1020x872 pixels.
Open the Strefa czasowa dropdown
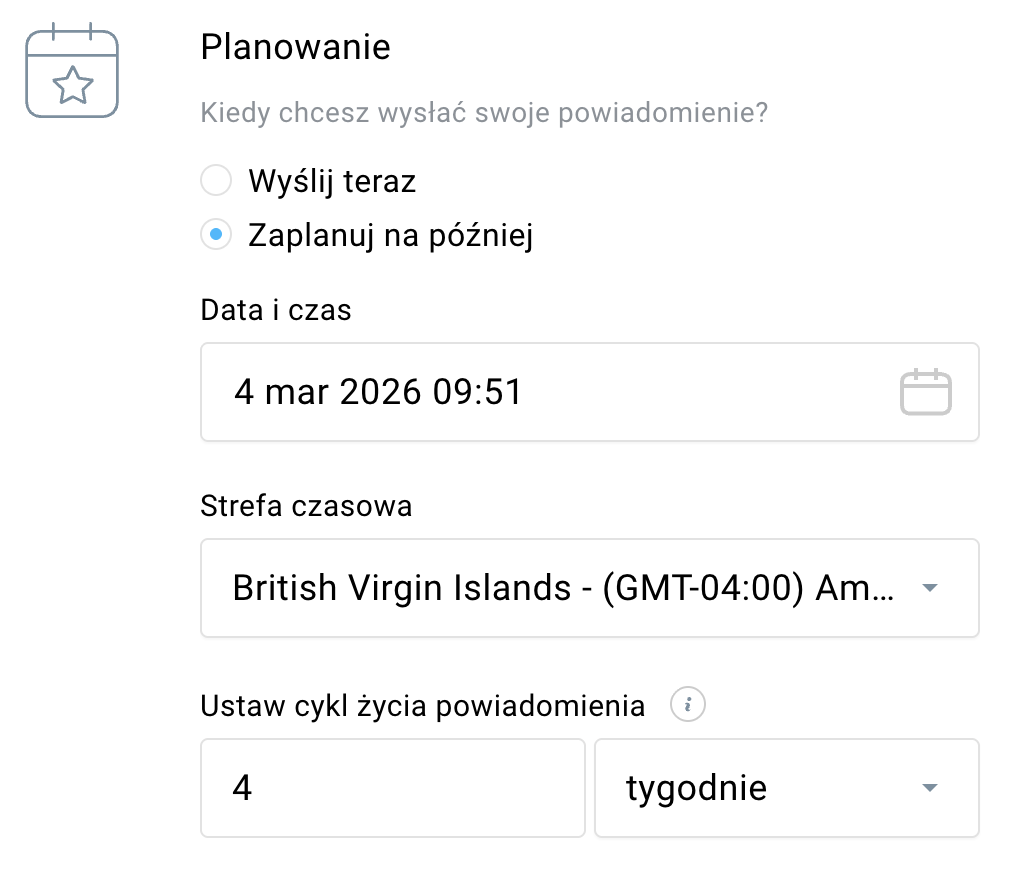coord(589,588)
